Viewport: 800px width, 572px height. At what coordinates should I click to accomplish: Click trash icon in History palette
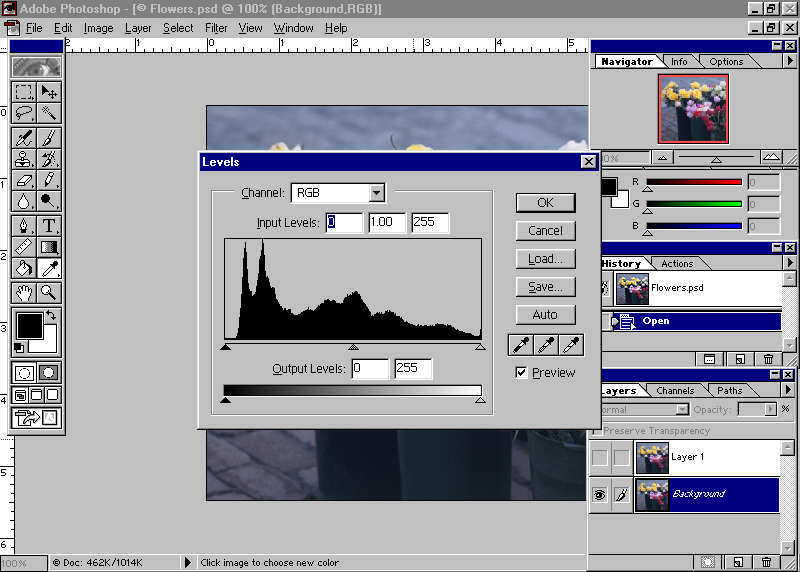tap(768, 359)
